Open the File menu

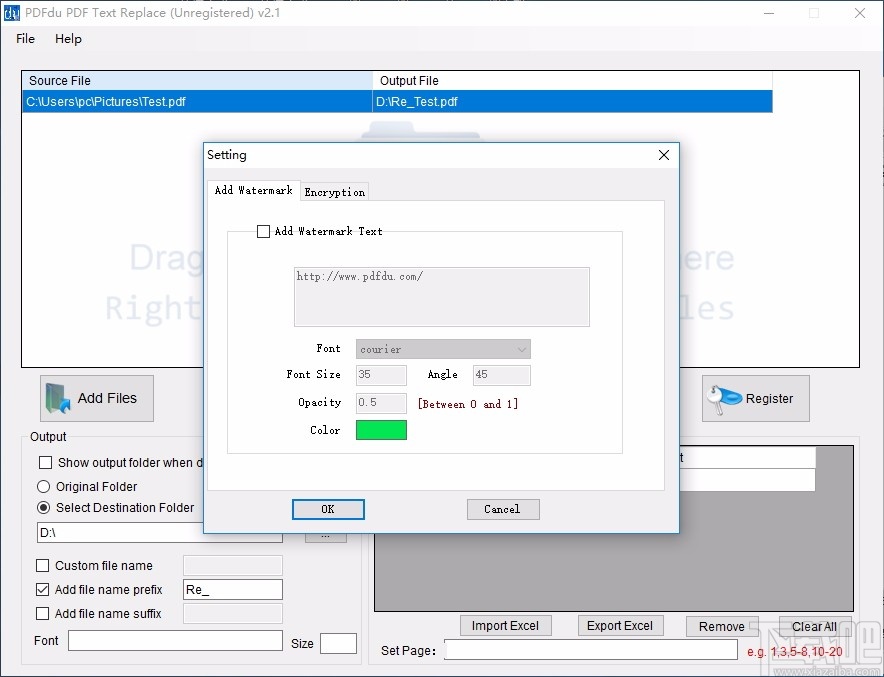(x=24, y=39)
